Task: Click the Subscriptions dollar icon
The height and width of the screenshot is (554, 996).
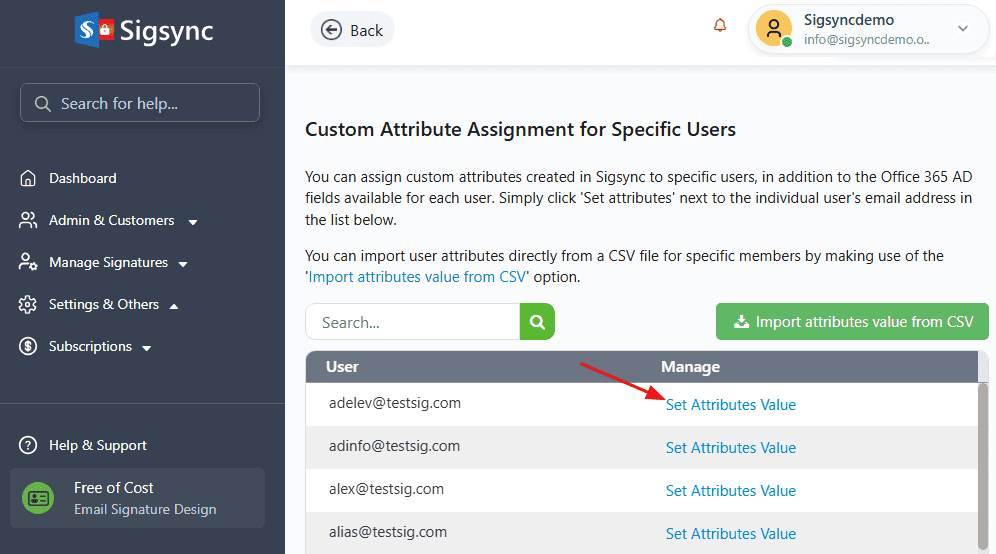Action: tap(28, 346)
